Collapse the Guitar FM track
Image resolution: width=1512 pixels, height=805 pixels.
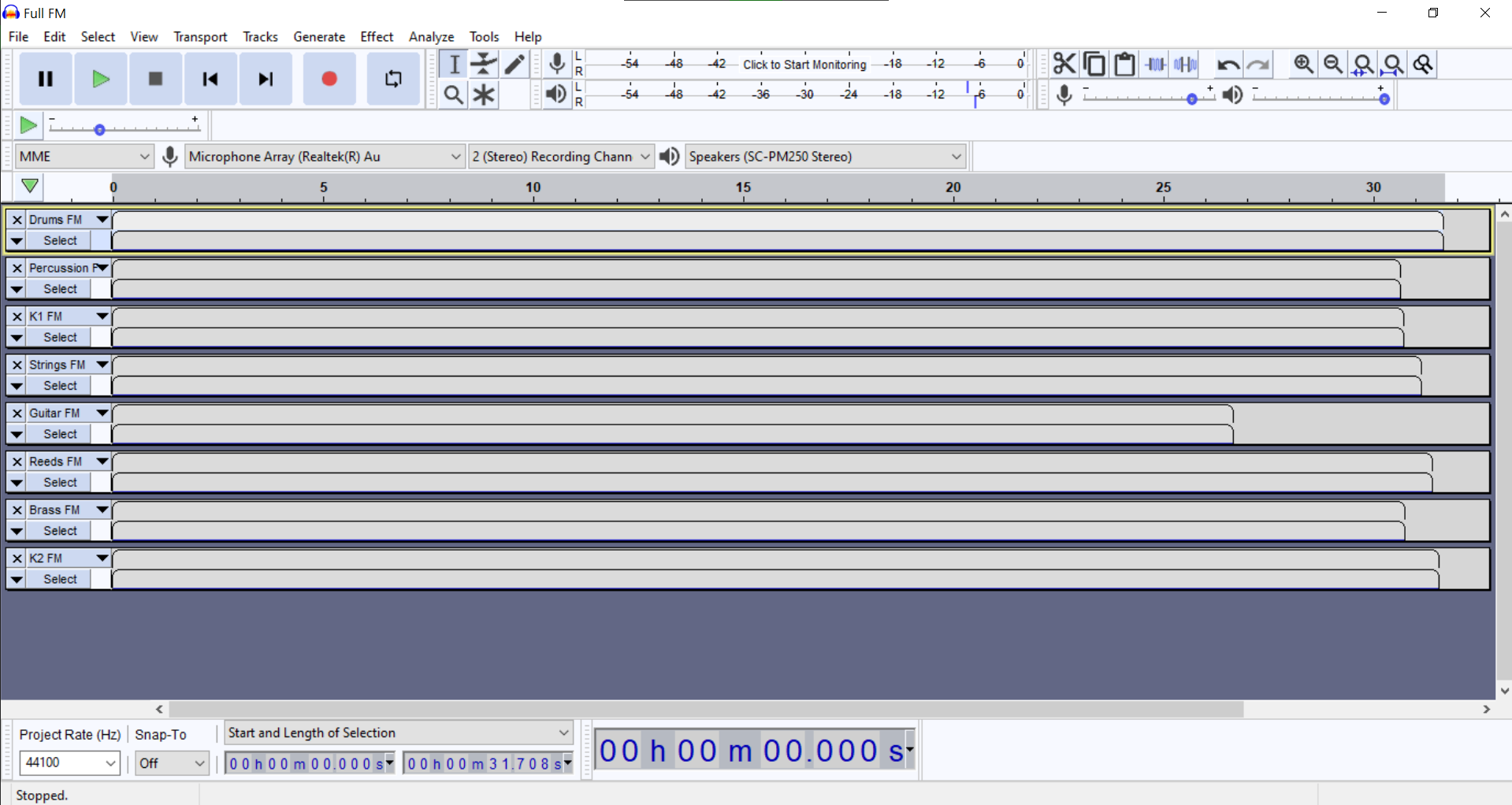tap(17, 434)
